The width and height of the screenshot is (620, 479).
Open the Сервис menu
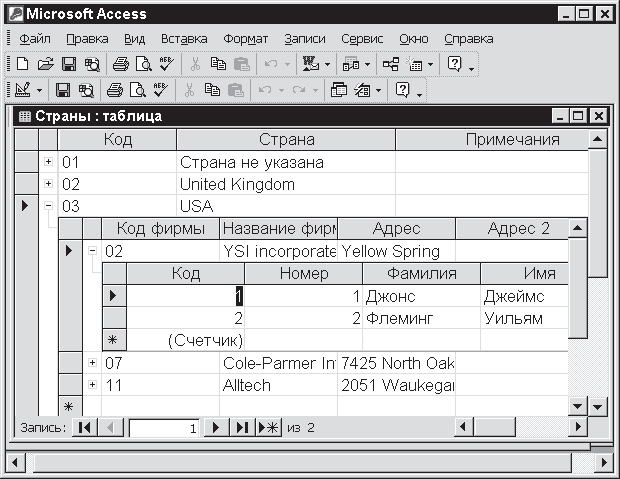point(362,39)
